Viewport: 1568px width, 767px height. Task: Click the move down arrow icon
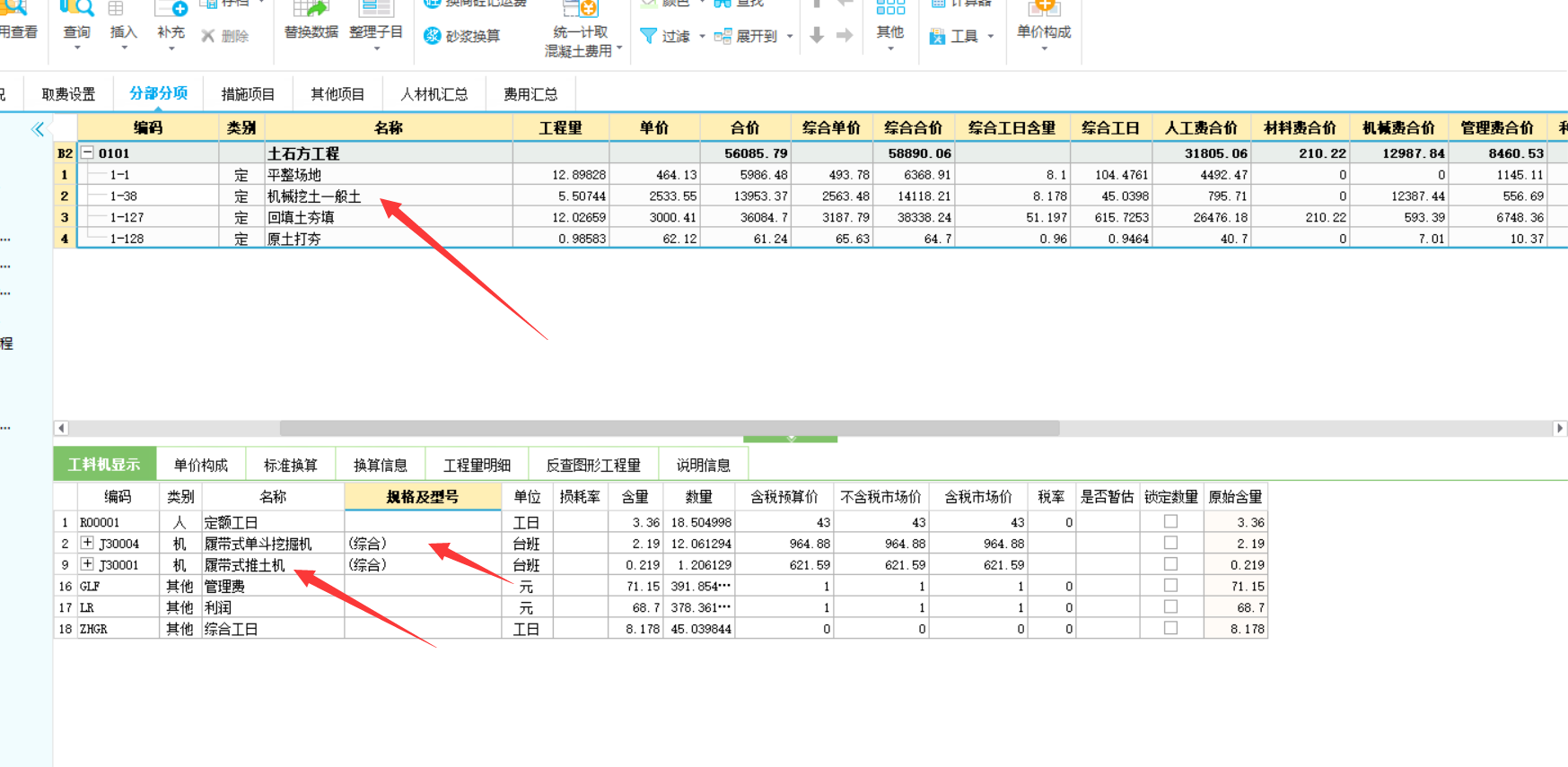pos(817,36)
